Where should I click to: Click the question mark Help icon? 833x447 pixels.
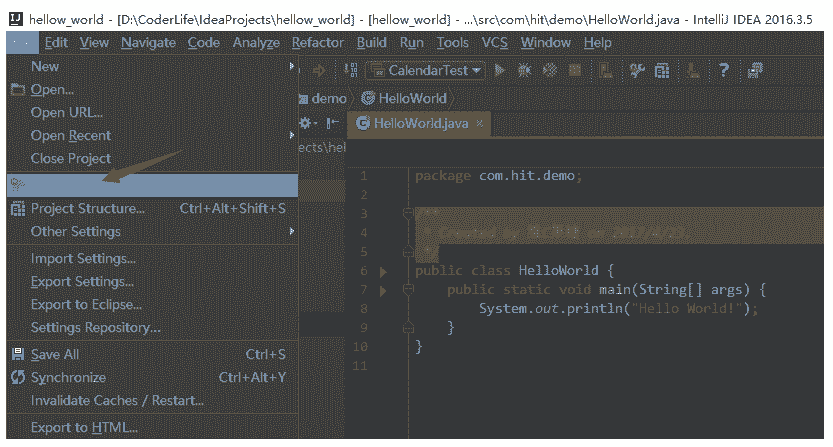tap(724, 70)
